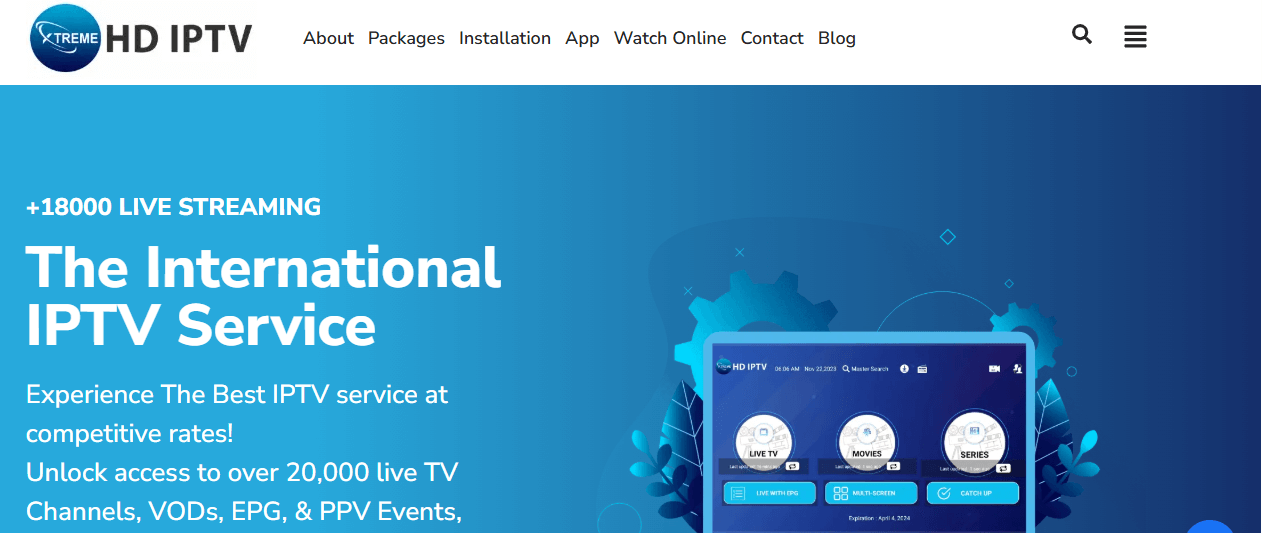Image resolution: width=1262 pixels, height=533 pixels.
Task: Open the hamburger menu icon
Action: coord(1135,37)
